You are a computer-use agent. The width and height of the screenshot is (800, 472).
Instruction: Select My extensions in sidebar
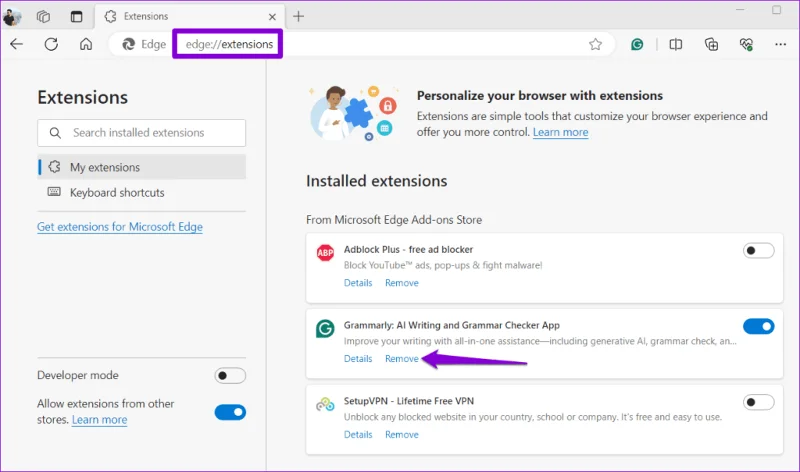141,167
